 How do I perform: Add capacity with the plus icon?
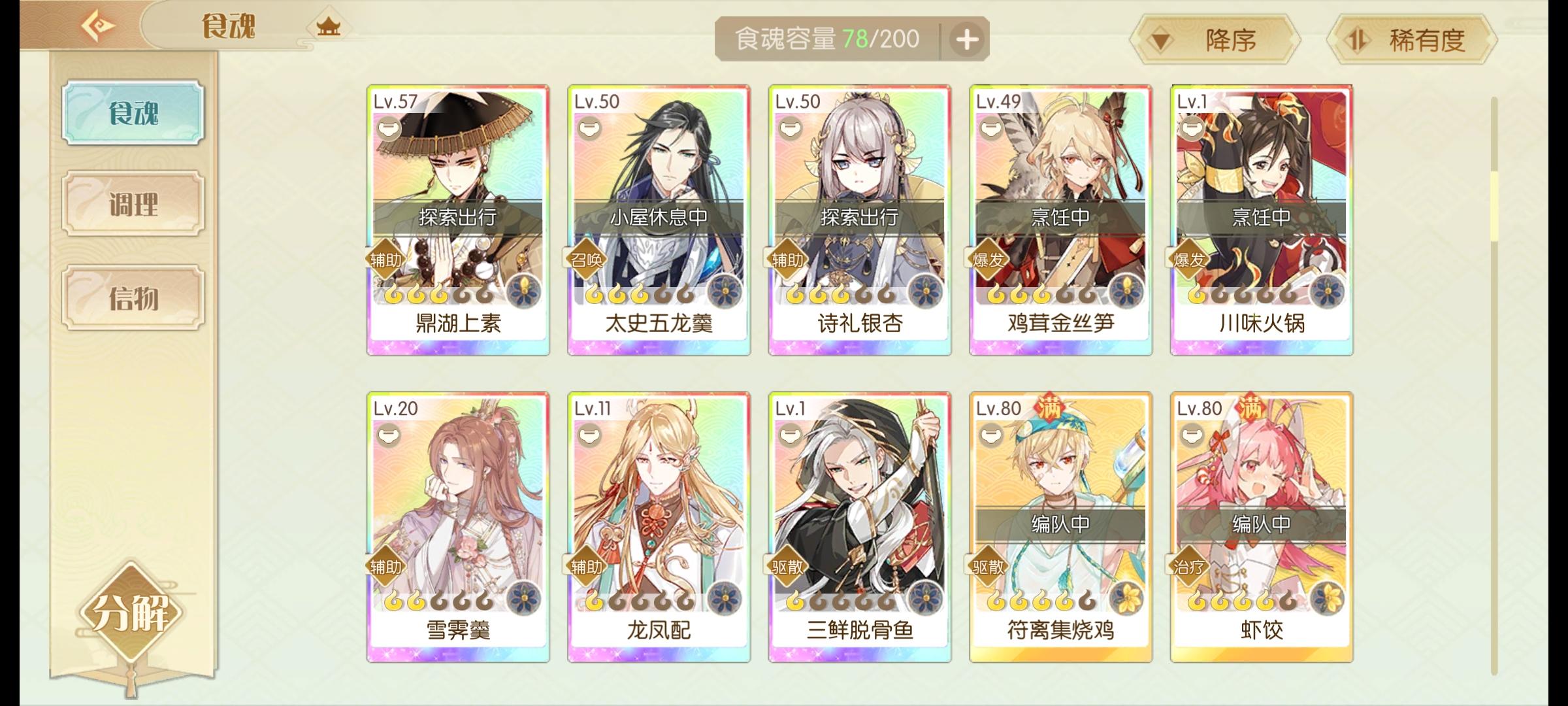point(966,40)
